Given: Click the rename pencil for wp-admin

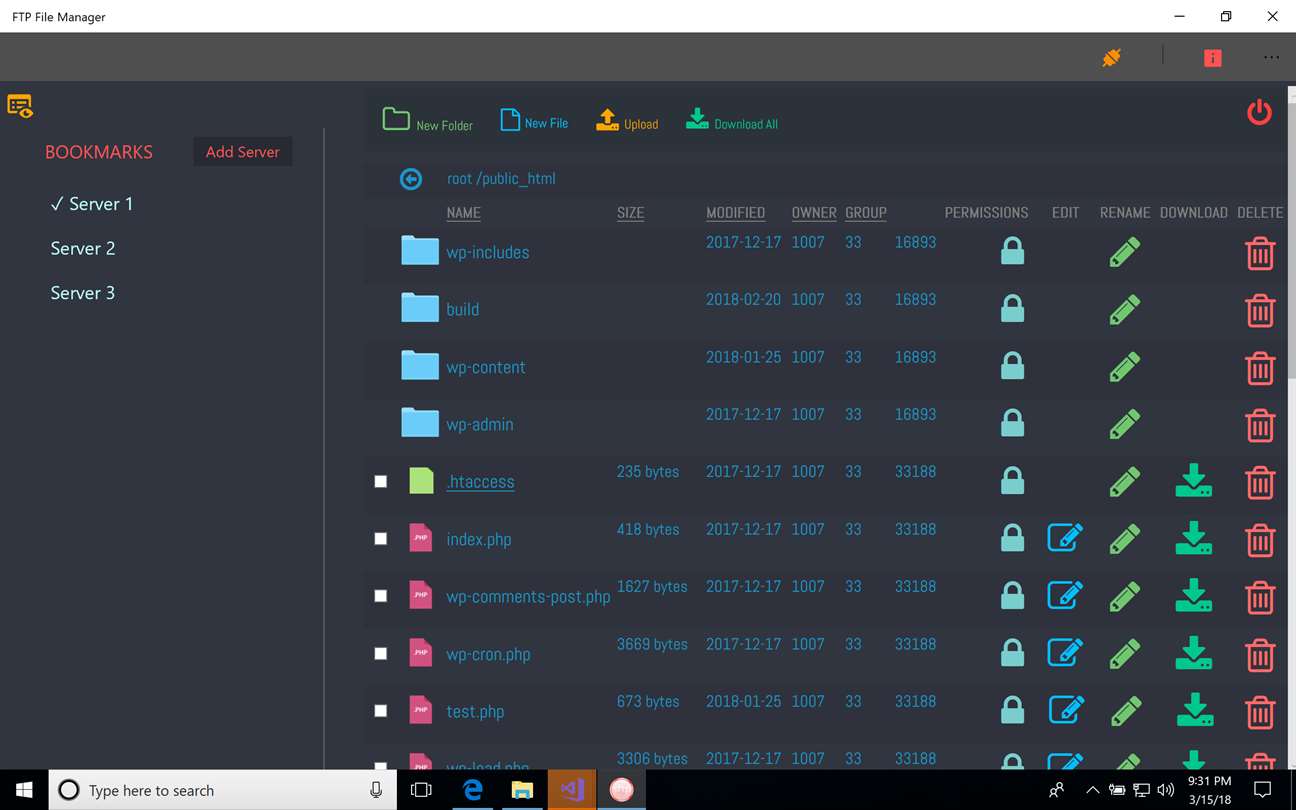Looking at the screenshot, I should 1125,424.
